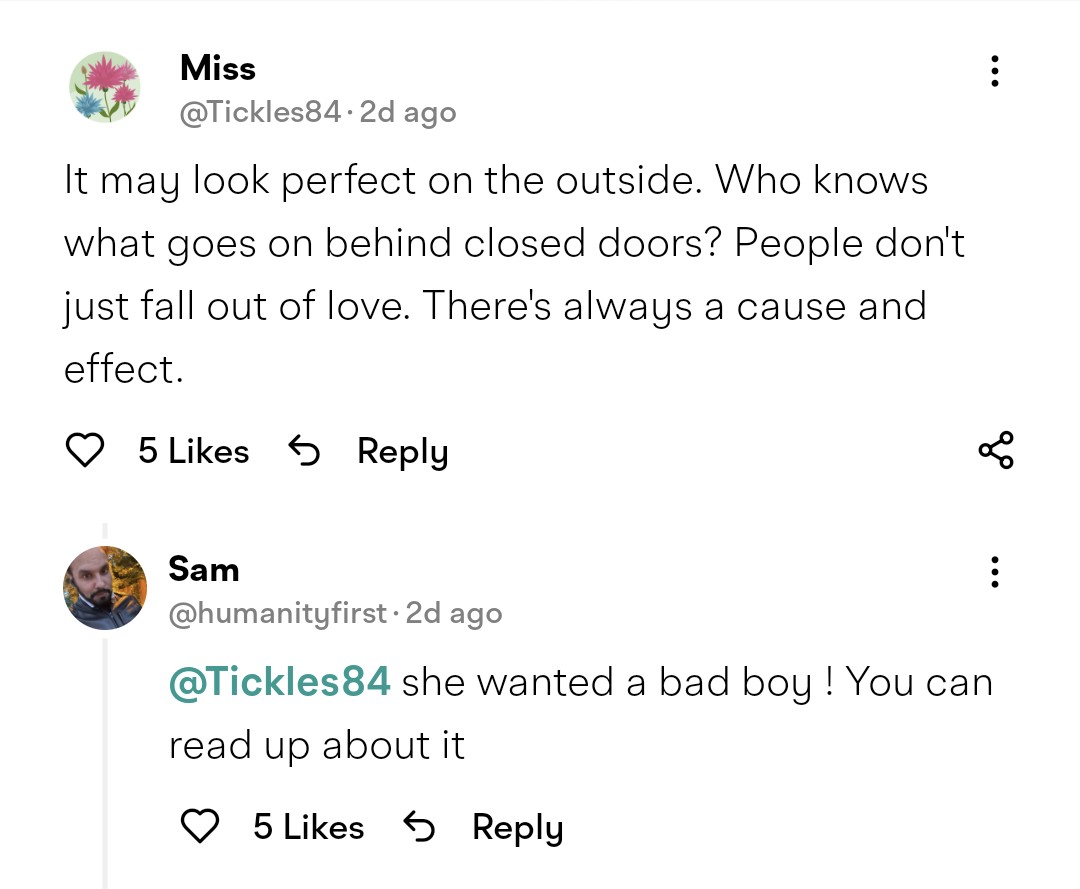Open more options for Sam's reply
Image resolution: width=1080 pixels, height=889 pixels.
(x=993, y=571)
